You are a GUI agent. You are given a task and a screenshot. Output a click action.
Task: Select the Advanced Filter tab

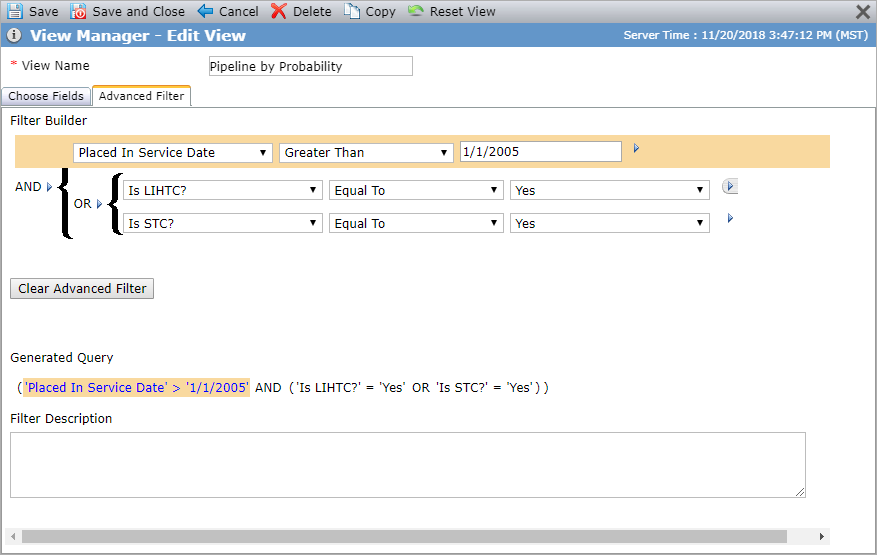tap(142, 96)
